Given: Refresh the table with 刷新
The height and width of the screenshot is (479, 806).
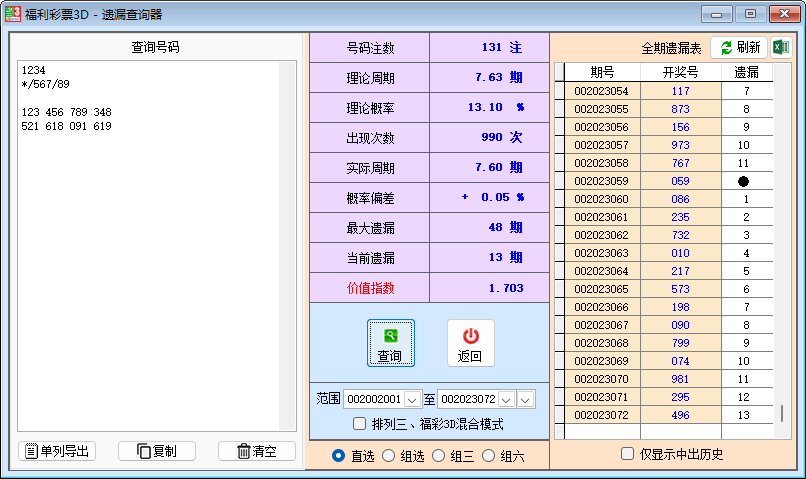Looking at the screenshot, I should (x=739, y=47).
